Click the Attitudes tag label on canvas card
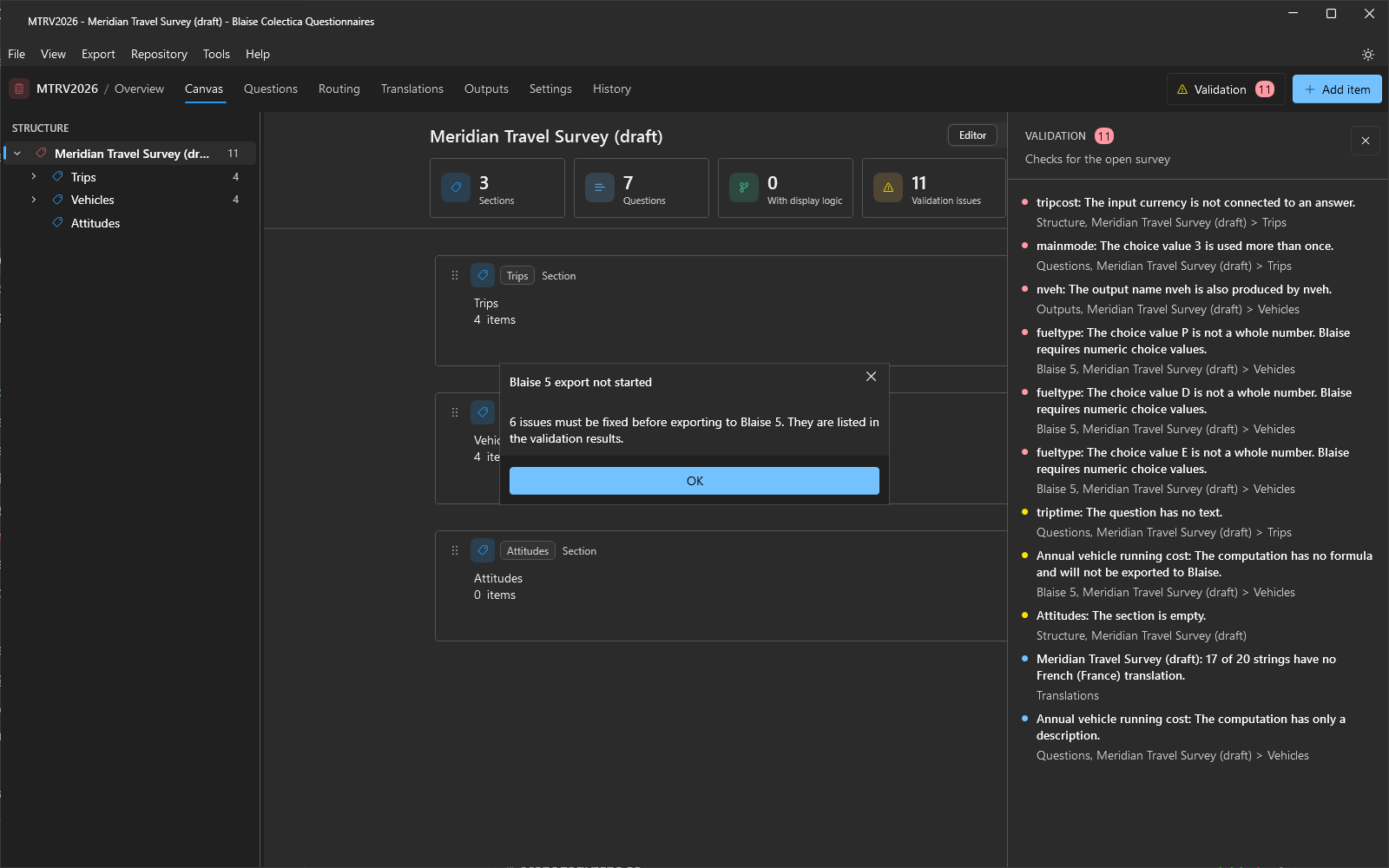The image size is (1389, 868). [528, 550]
